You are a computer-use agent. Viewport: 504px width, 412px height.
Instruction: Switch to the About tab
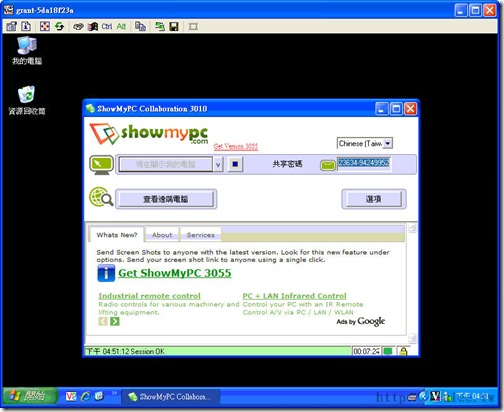[x=162, y=235]
